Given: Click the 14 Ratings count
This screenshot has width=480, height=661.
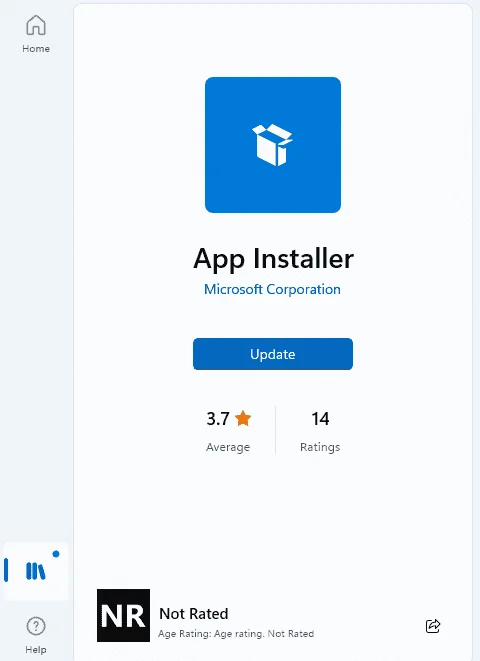Looking at the screenshot, I should point(320,430).
